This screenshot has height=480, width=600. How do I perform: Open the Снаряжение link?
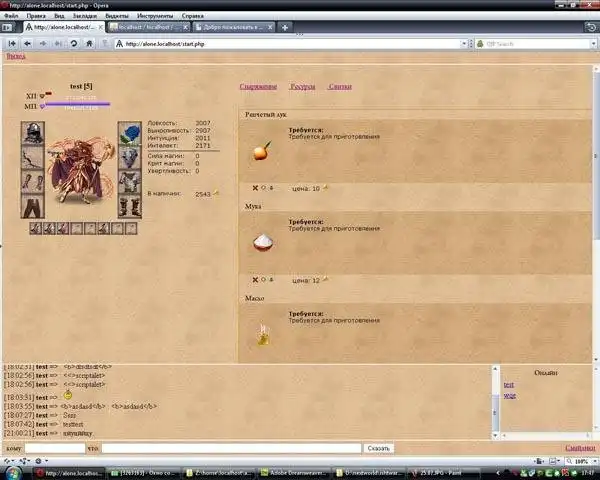coord(258,87)
